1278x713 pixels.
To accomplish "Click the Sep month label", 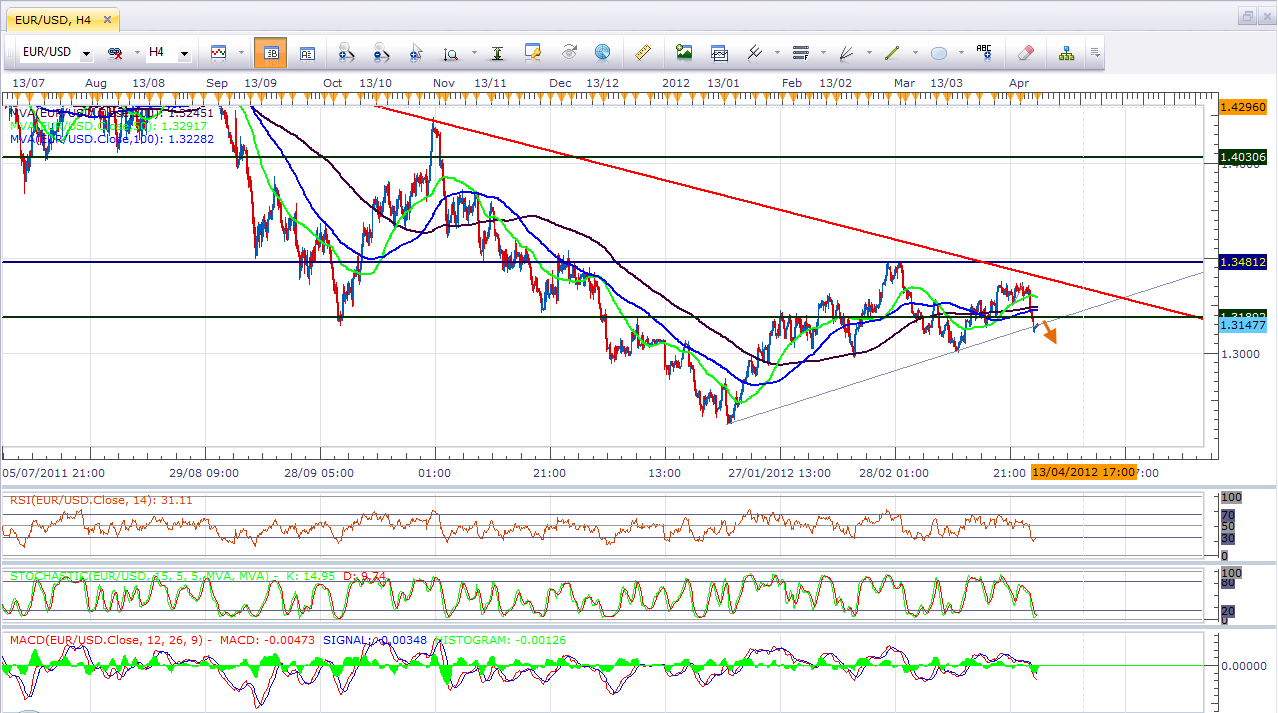I will (217, 82).
